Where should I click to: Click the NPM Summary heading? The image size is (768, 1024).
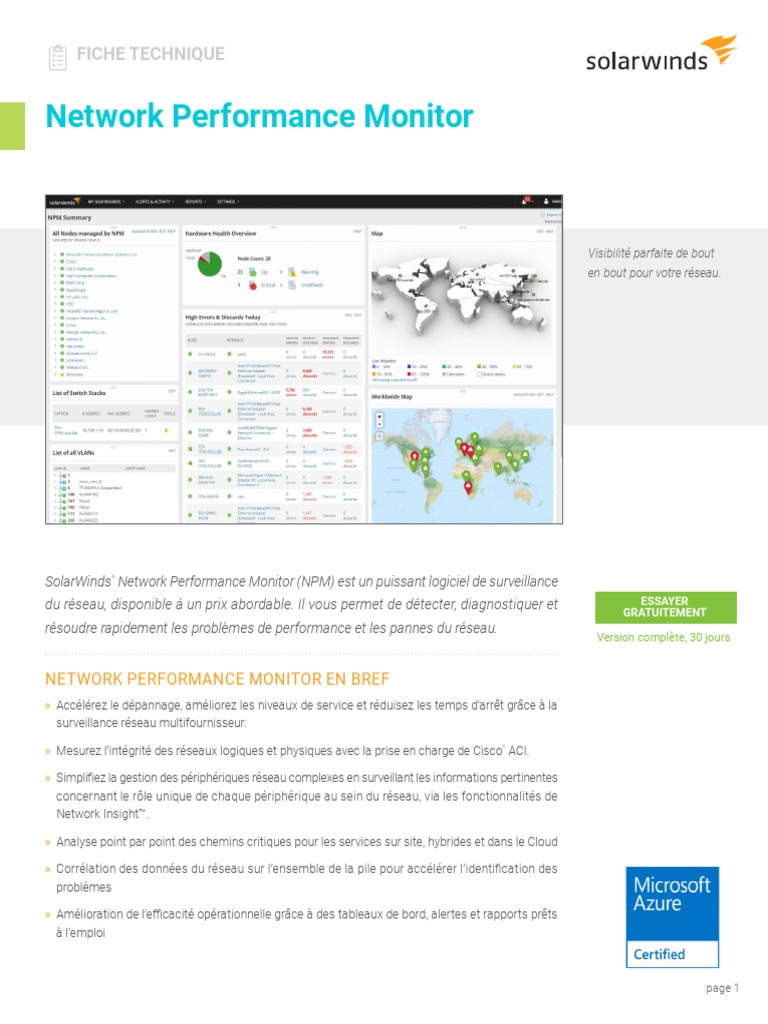point(69,217)
